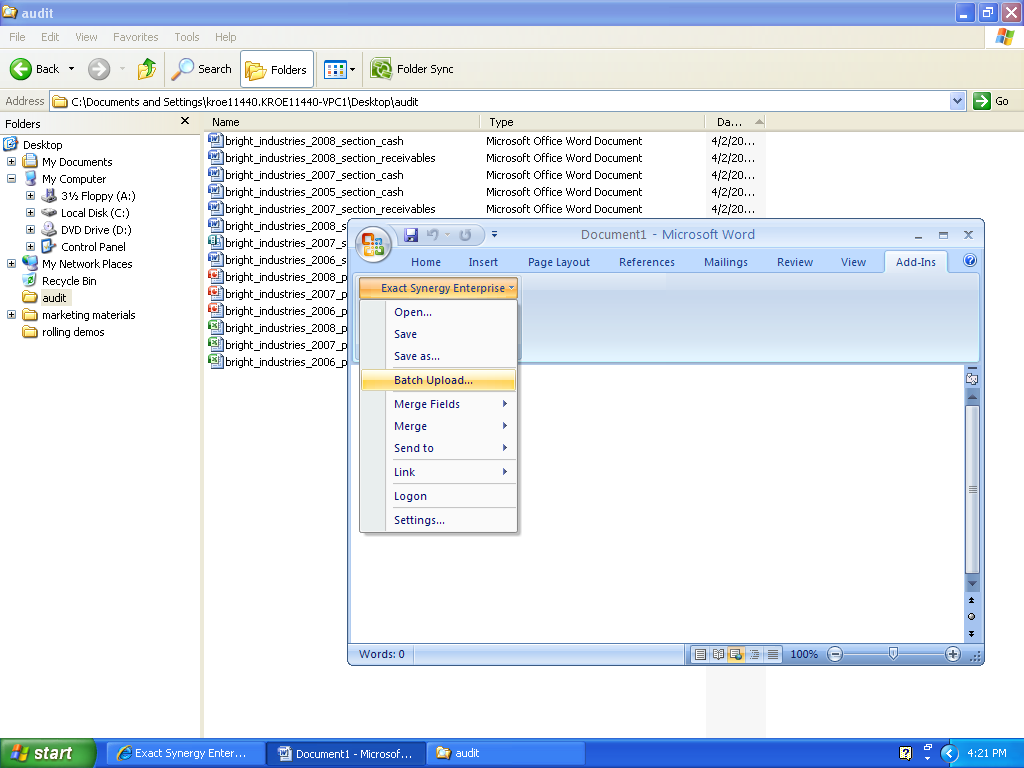The image size is (1024, 768).
Task: Expand Local Disk (C:) tree node
Action: (30, 212)
